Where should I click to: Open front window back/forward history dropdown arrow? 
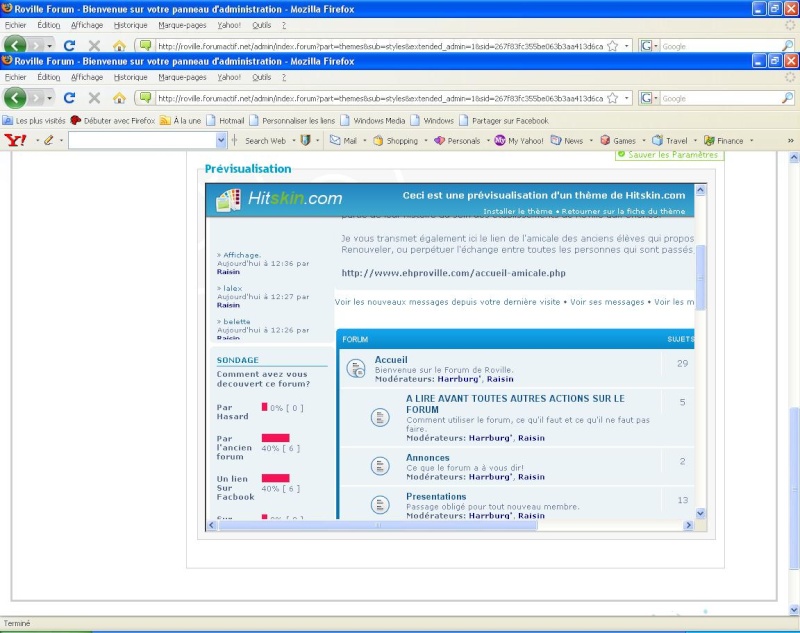[x=49, y=98]
